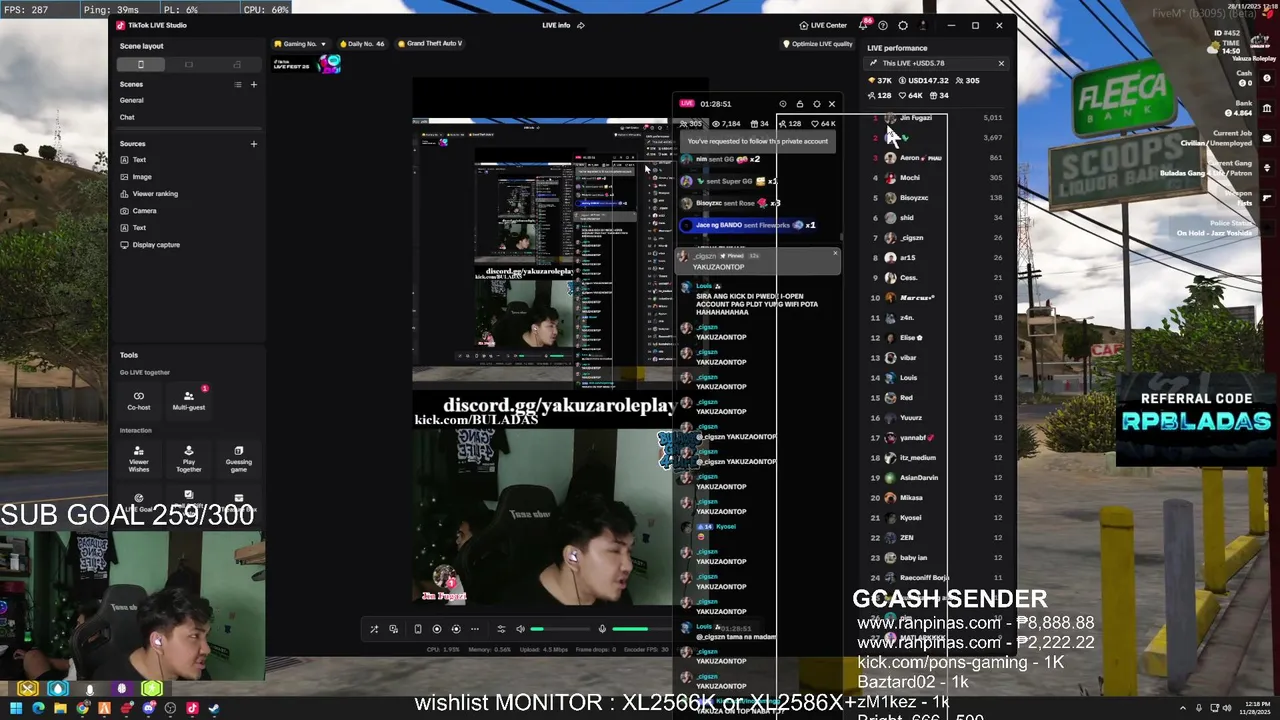
Task: Select AsianDarvin in the viewer ranking
Action: click(x=936, y=478)
